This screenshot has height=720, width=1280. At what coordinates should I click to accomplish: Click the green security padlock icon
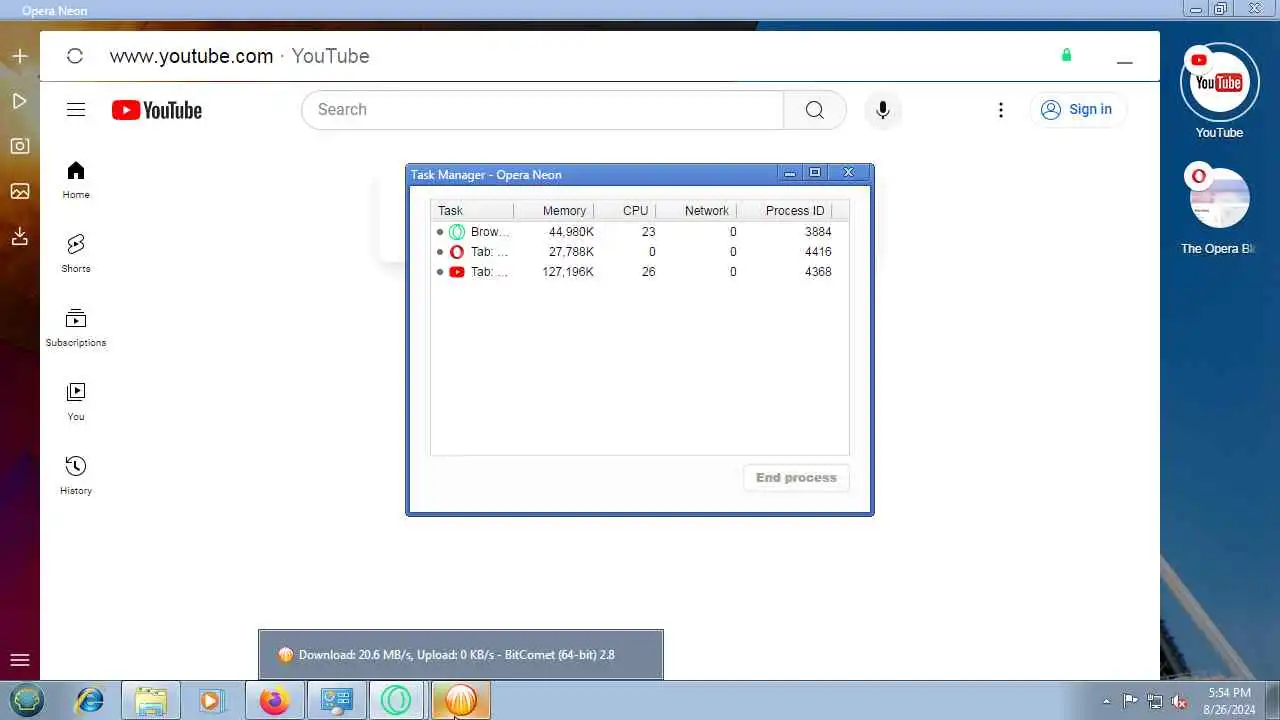[x=1066, y=55]
